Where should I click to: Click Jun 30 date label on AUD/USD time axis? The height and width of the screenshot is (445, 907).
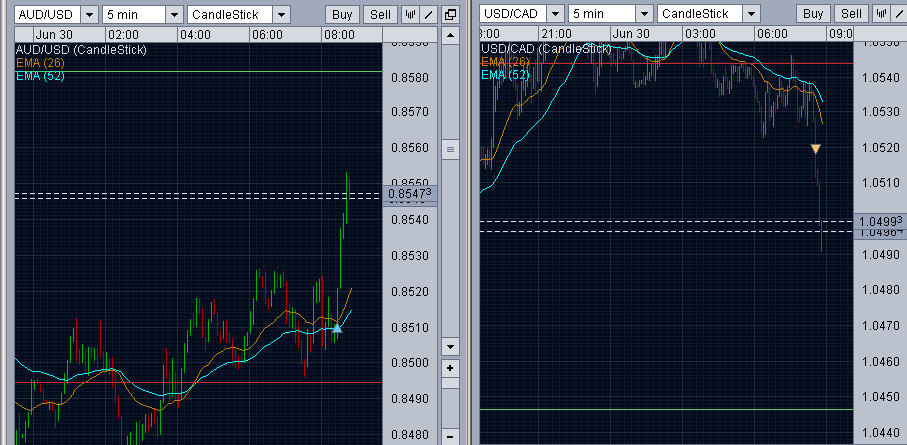54,35
